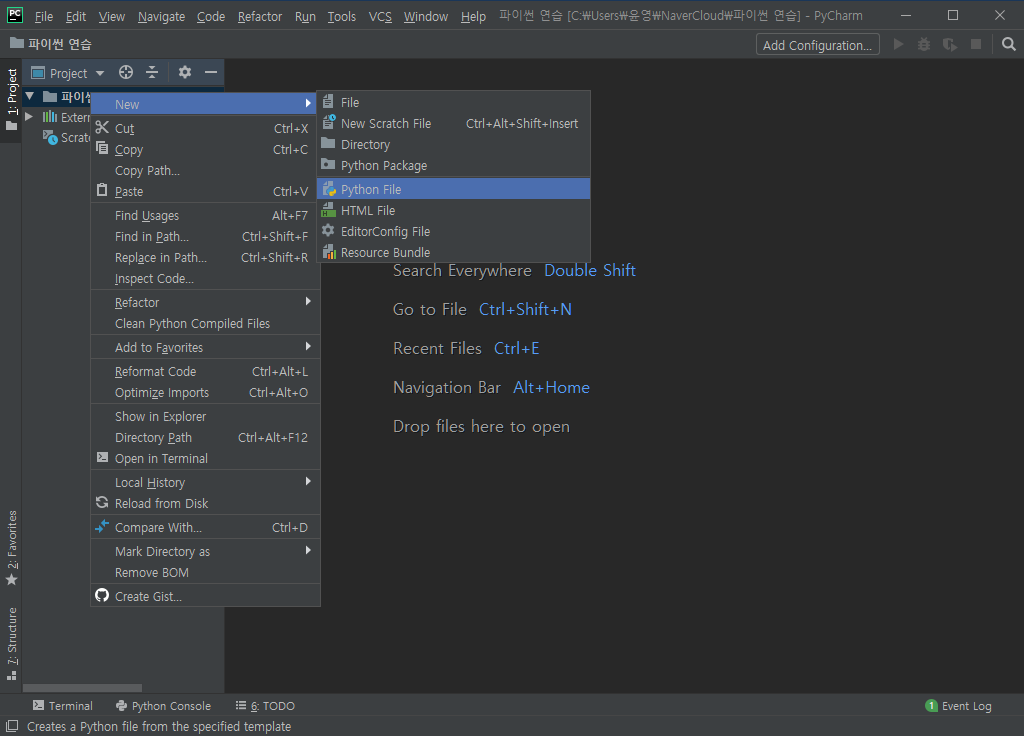Toggle the 1: Project side tool tab
The height and width of the screenshot is (736, 1024).
12,99
